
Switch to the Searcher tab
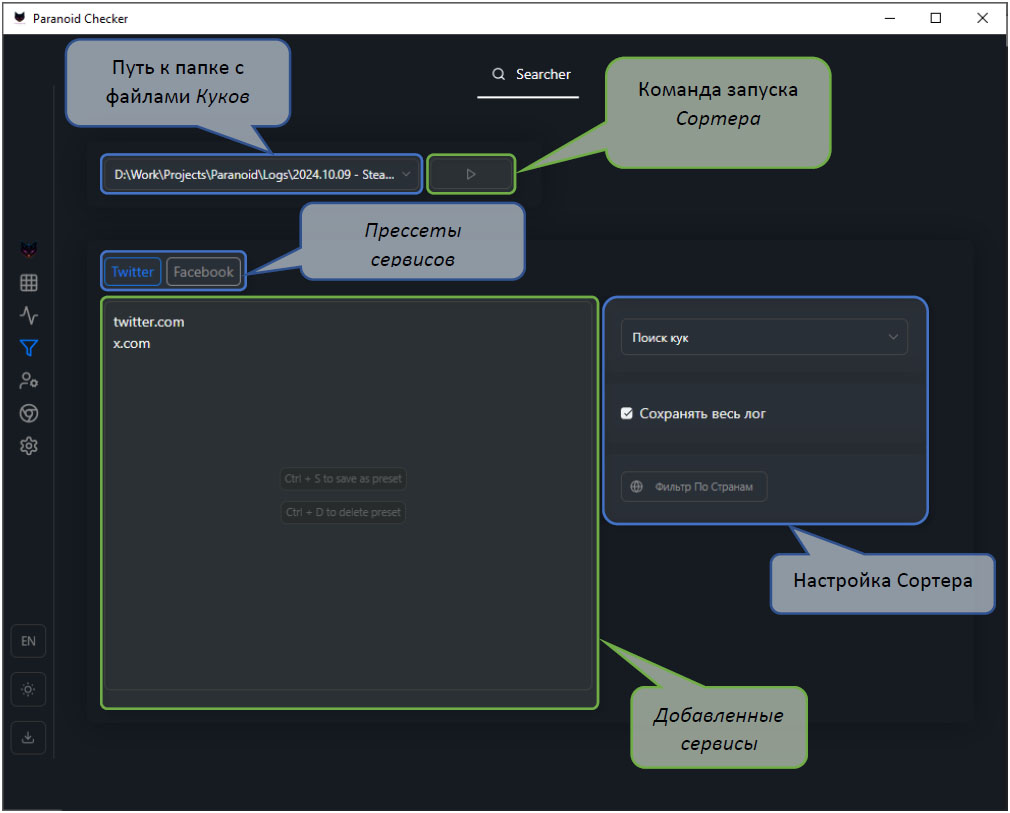coord(529,75)
